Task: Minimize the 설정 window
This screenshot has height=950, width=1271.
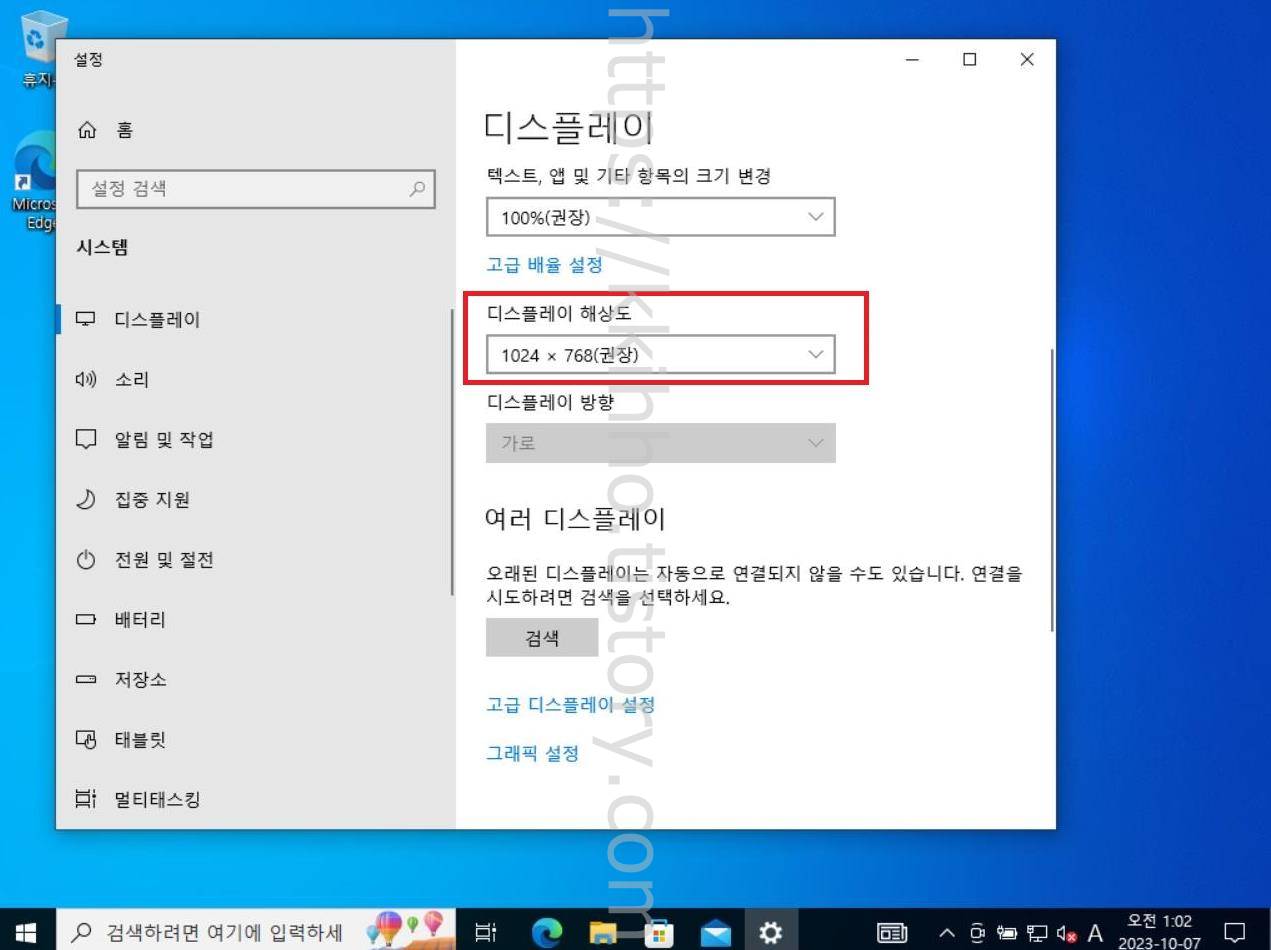Action: (912, 60)
